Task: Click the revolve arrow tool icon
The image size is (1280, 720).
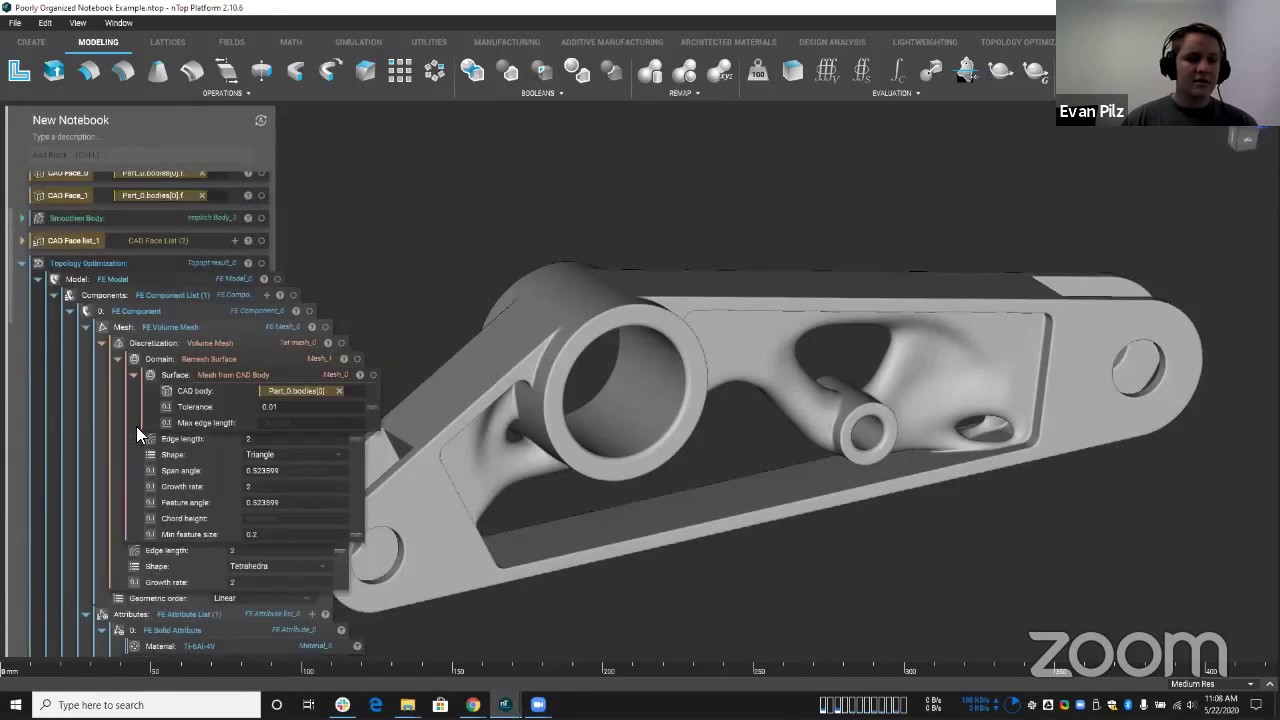Action: coord(330,71)
